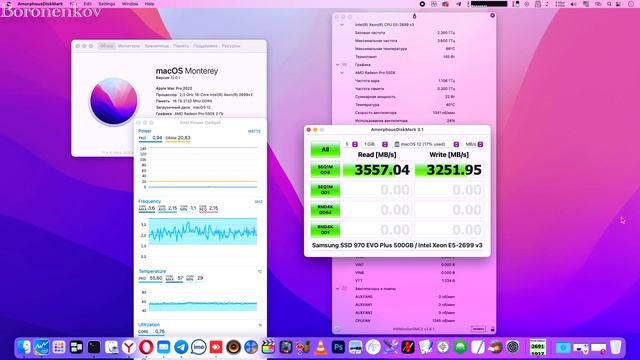Image resolution: width=640 pixels, height=360 pixels.
Task: Collapse the fans and pumps section in HWMonitor
Action: tap(338, 289)
